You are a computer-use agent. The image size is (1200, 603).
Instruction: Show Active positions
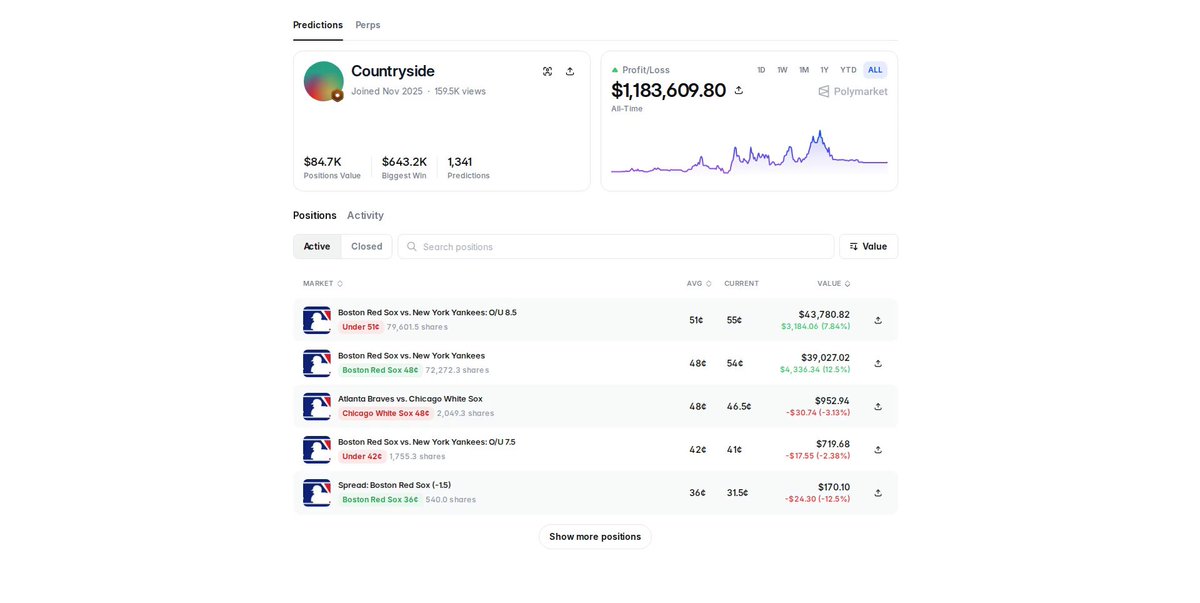point(317,247)
